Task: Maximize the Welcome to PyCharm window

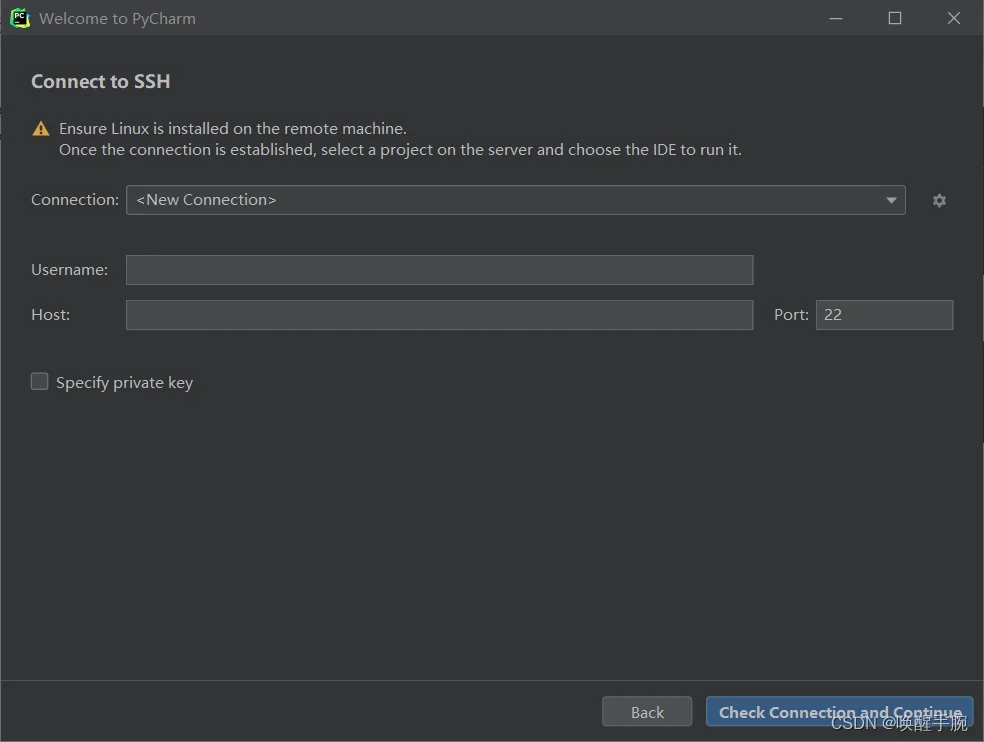Action: click(x=895, y=18)
